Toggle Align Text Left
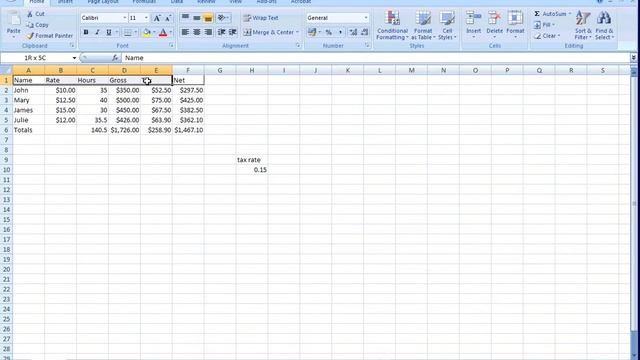 click(x=185, y=32)
